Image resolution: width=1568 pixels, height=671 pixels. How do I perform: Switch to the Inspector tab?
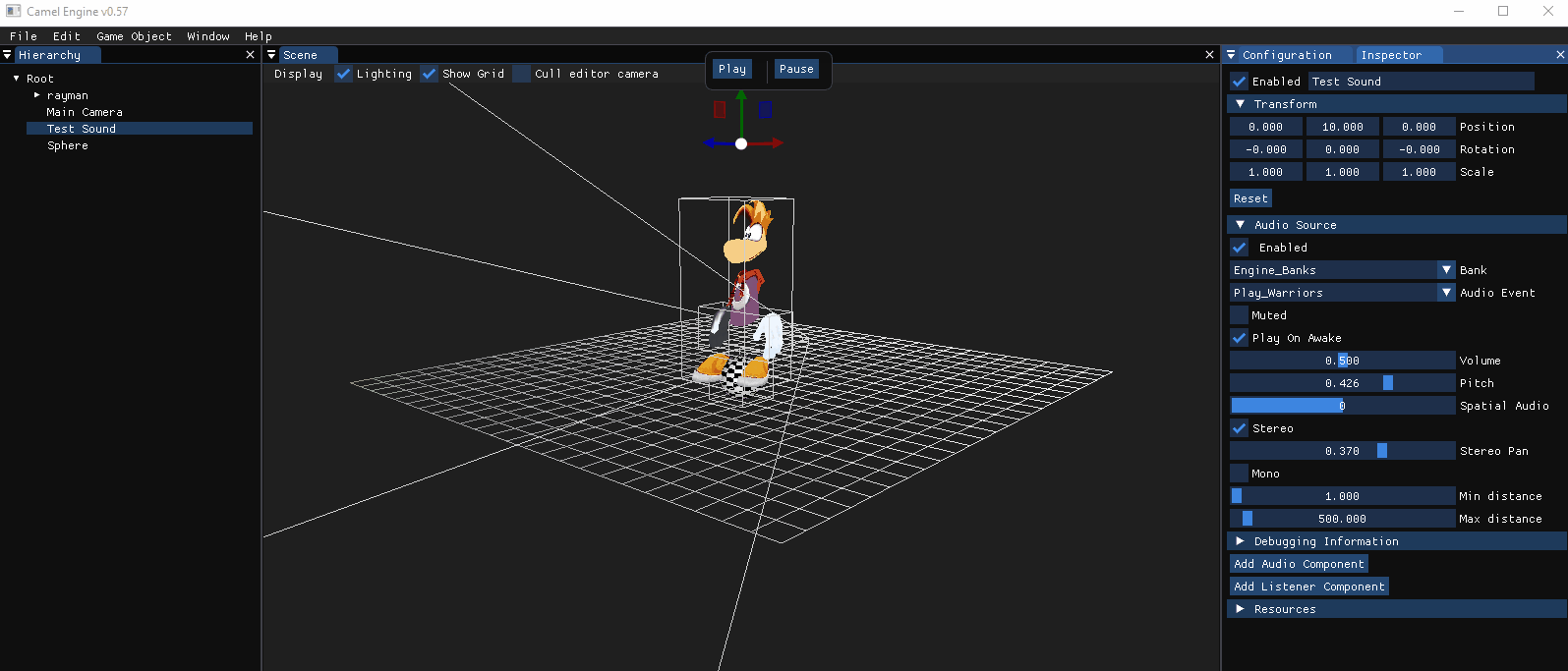click(1390, 55)
